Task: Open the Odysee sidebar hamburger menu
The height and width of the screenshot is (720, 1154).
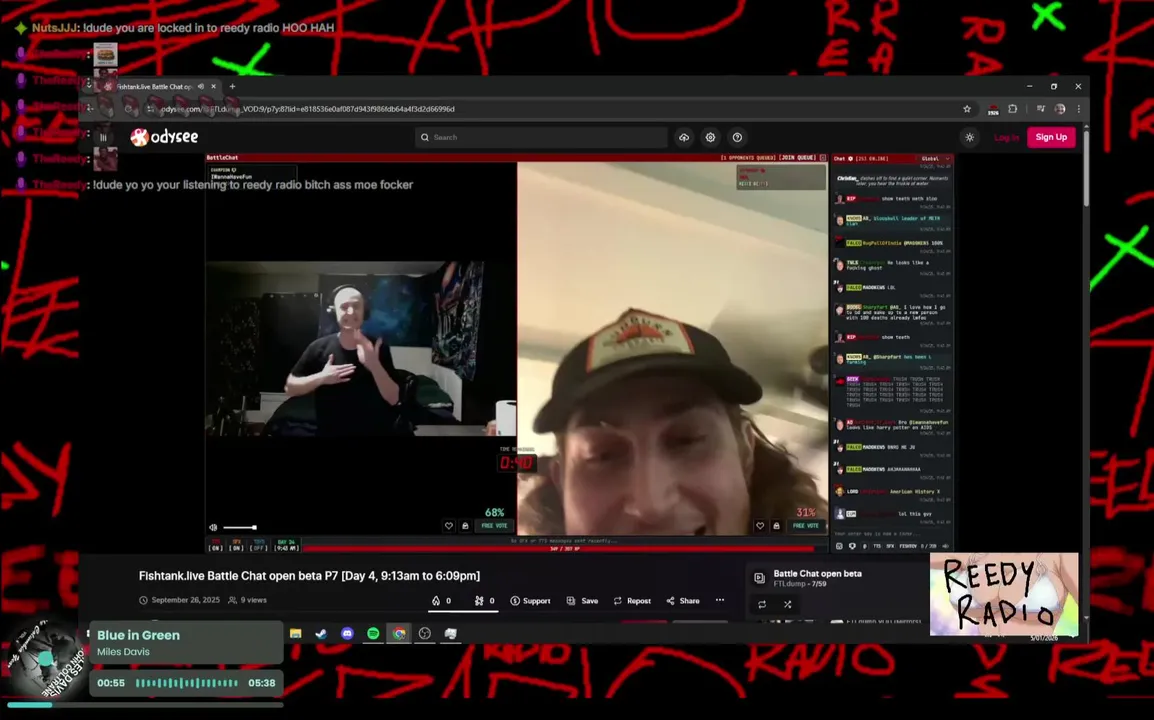Action: (x=103, y=137)
